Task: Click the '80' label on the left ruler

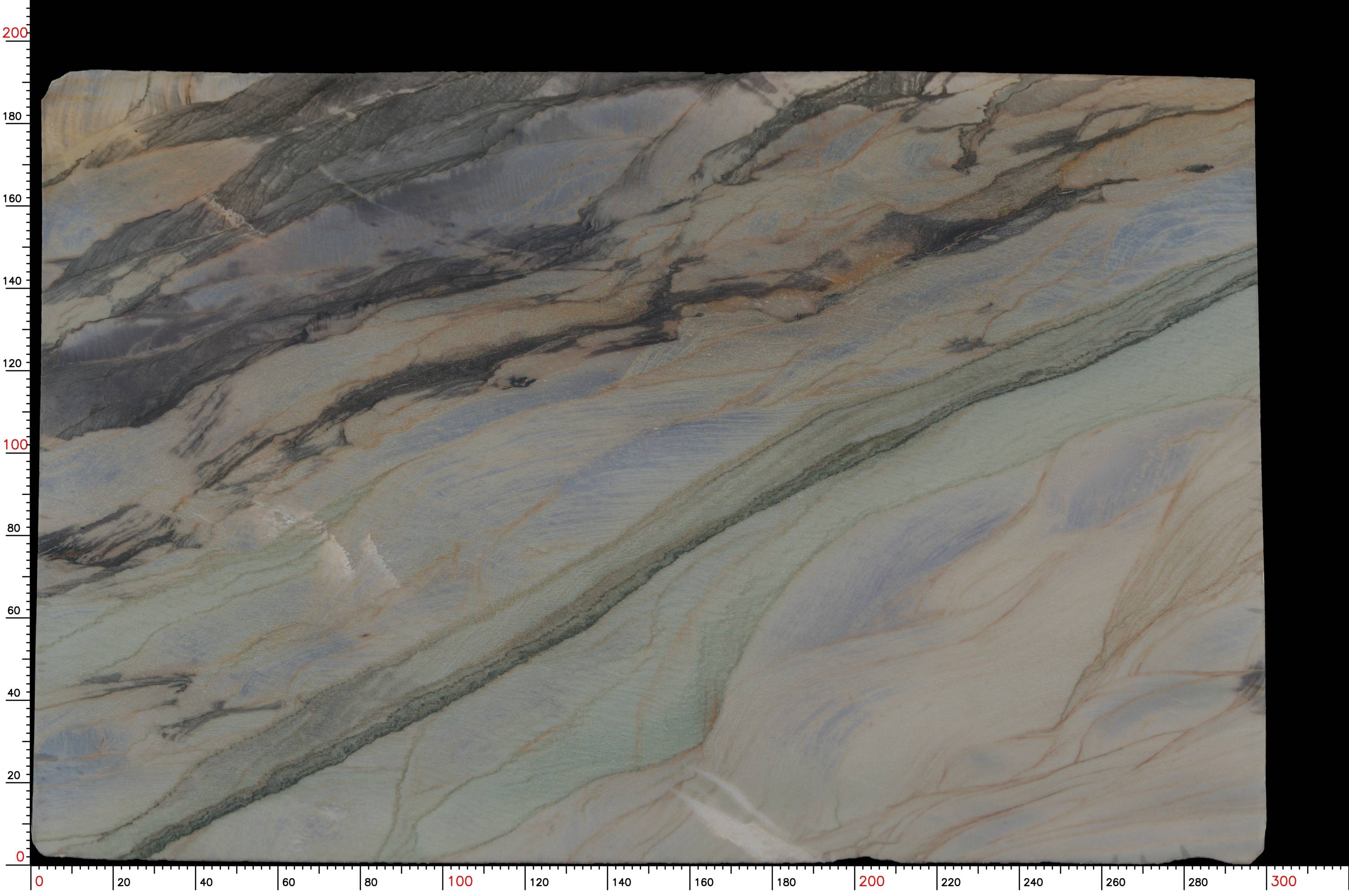Action: (13, 528)
